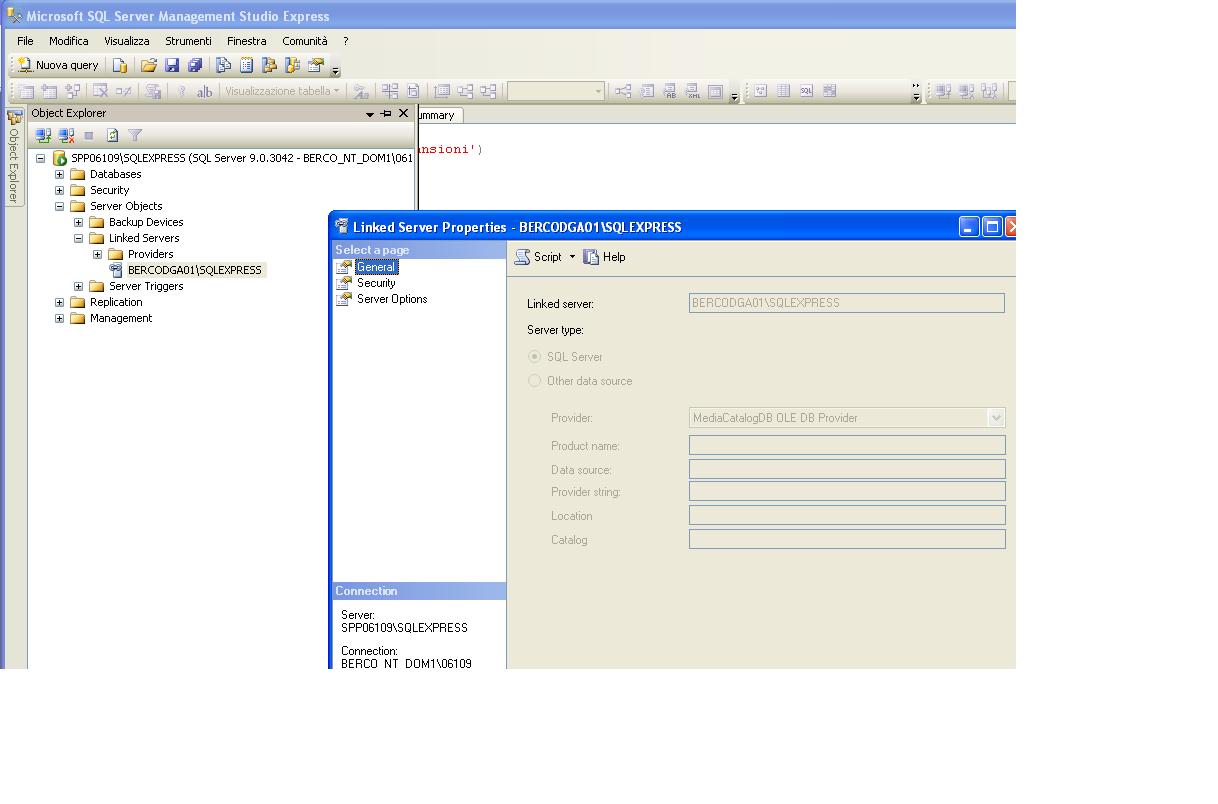Viewport: 1218px width, 804px height.
Task: Select the Security page in Linked Server Properties
Action: click(376, 283)
